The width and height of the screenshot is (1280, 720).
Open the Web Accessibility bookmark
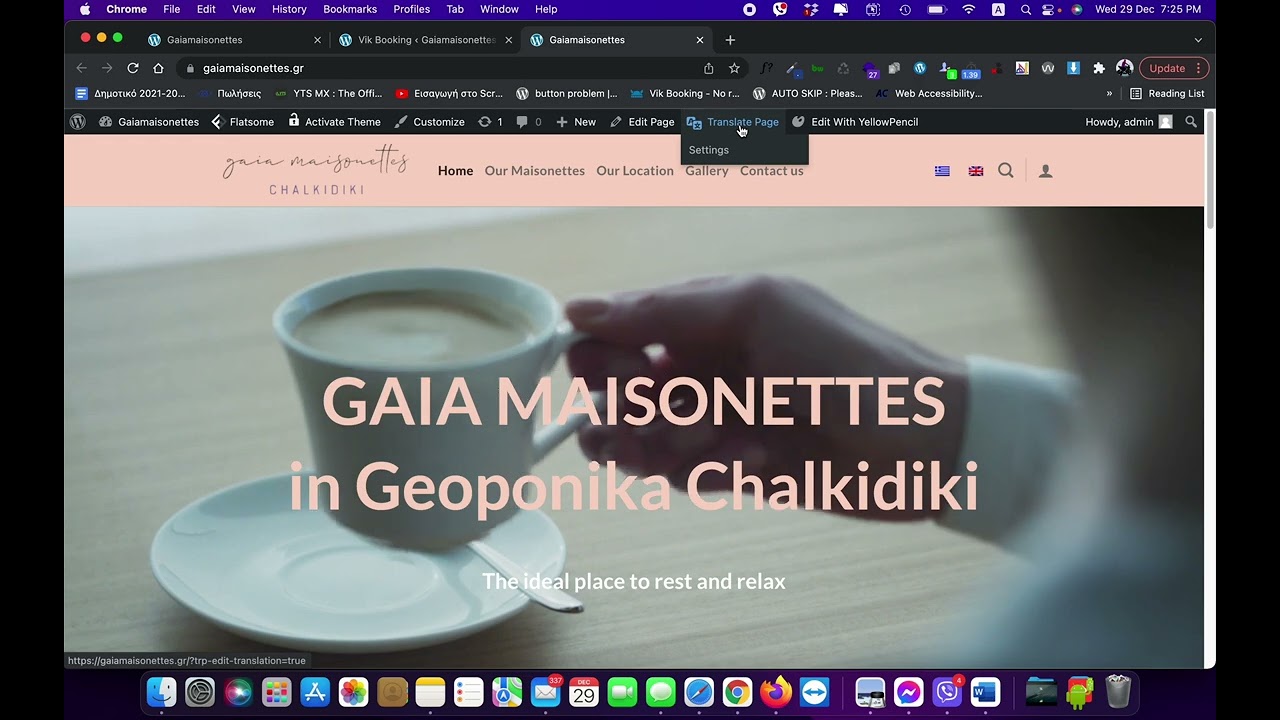pos(929,93)
